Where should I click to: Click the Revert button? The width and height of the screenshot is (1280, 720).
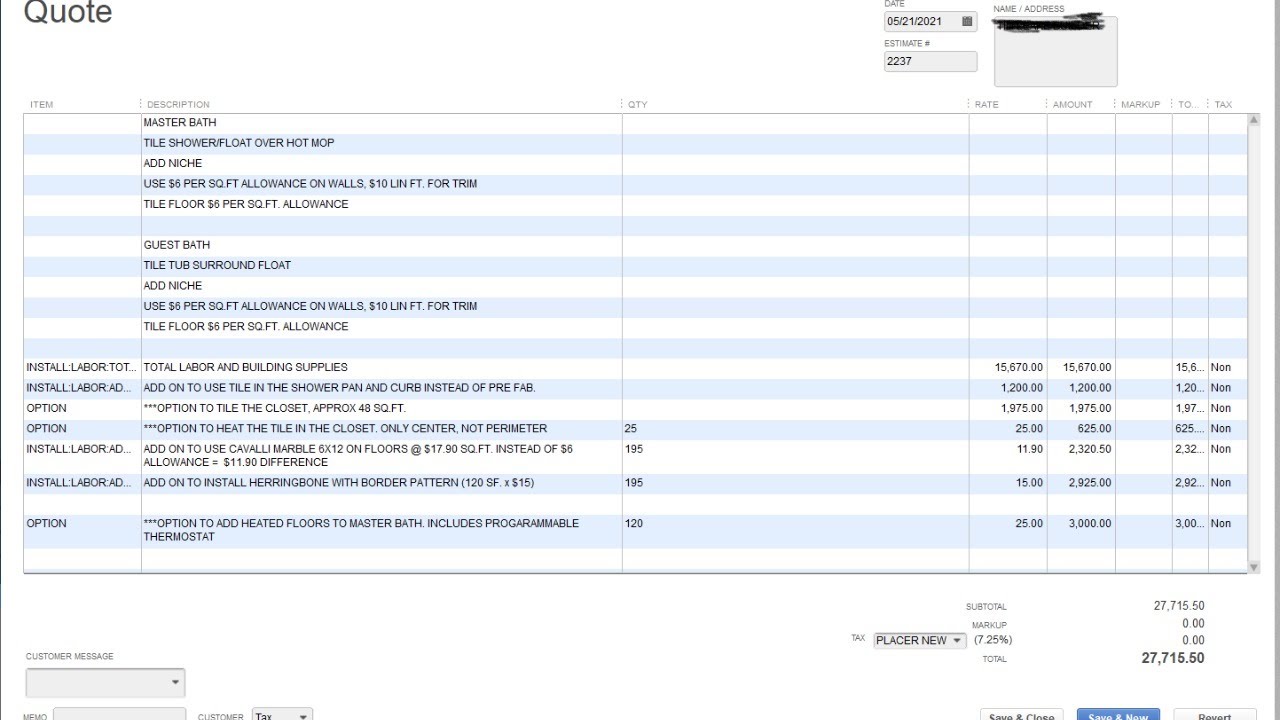(x=1214, y=714)
